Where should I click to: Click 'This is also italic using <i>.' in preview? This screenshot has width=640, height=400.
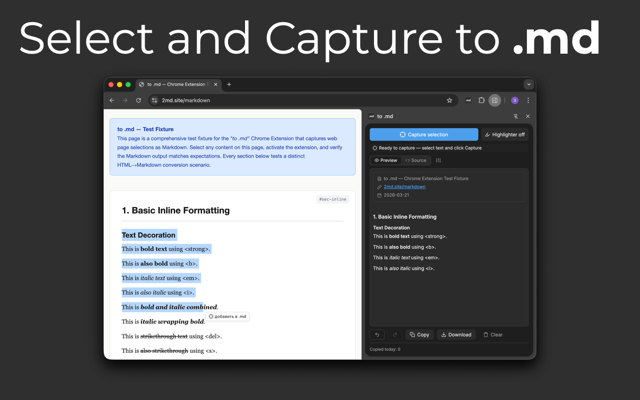coord(404,268)
